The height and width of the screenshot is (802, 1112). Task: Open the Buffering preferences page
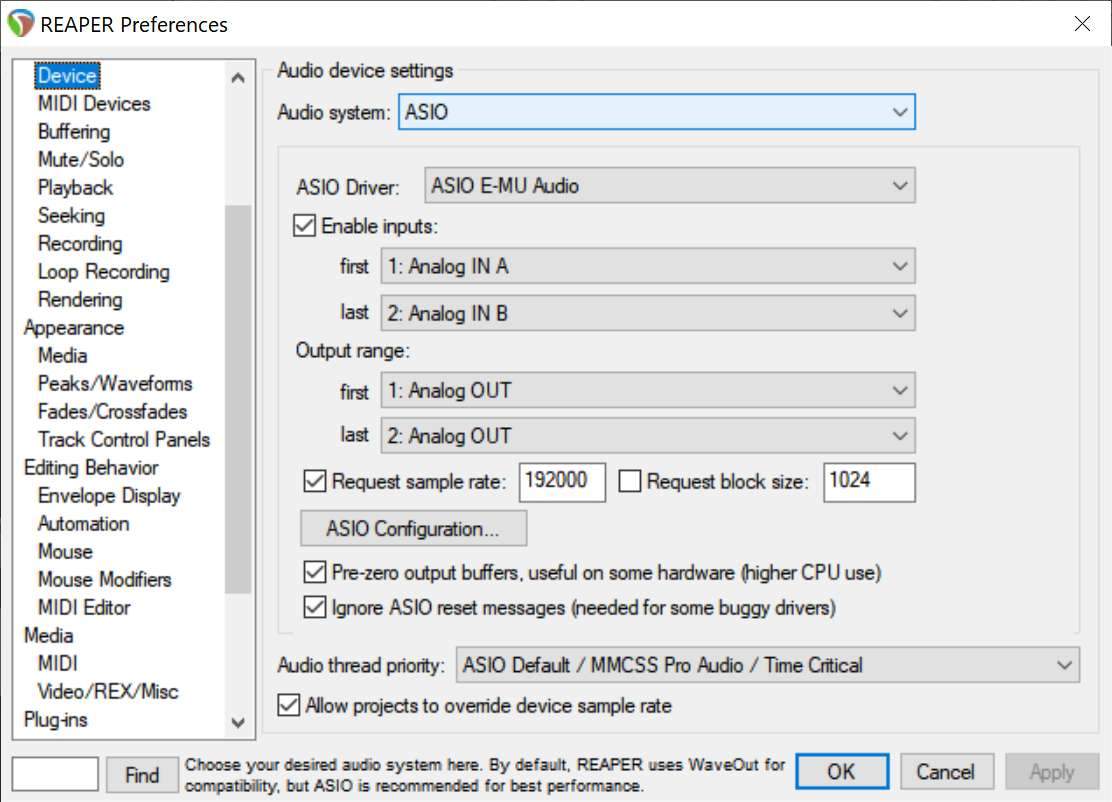(x=74, y=132)
